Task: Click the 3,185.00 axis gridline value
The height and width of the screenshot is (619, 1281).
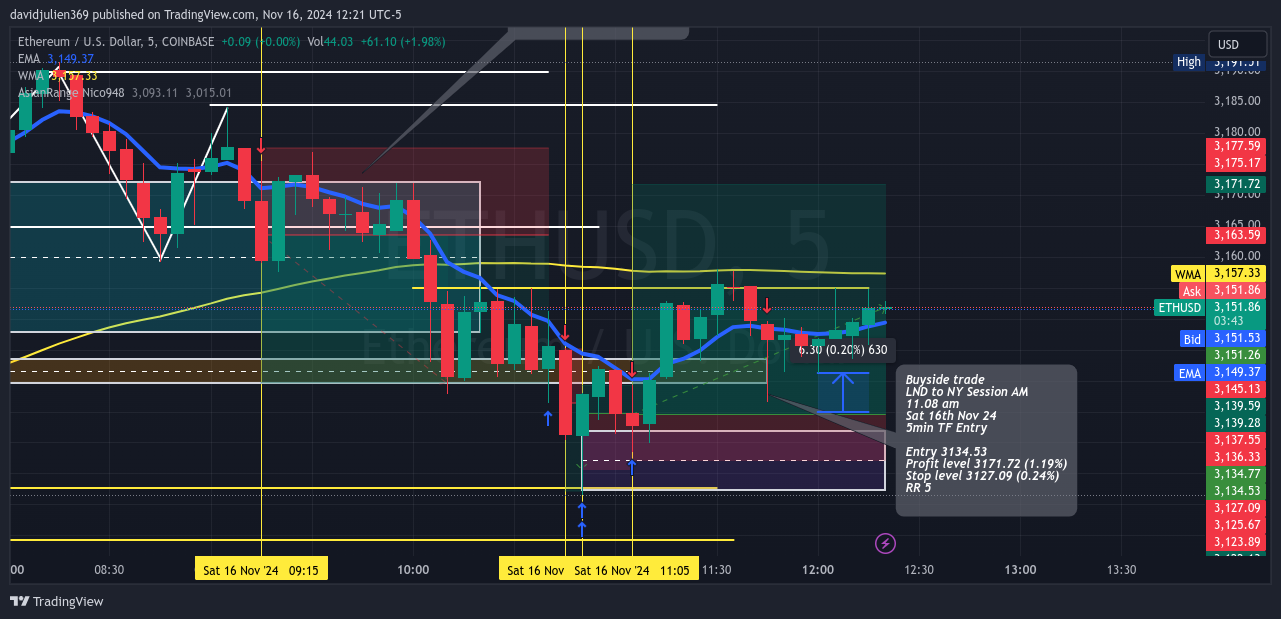Action: click(1236, 101)
